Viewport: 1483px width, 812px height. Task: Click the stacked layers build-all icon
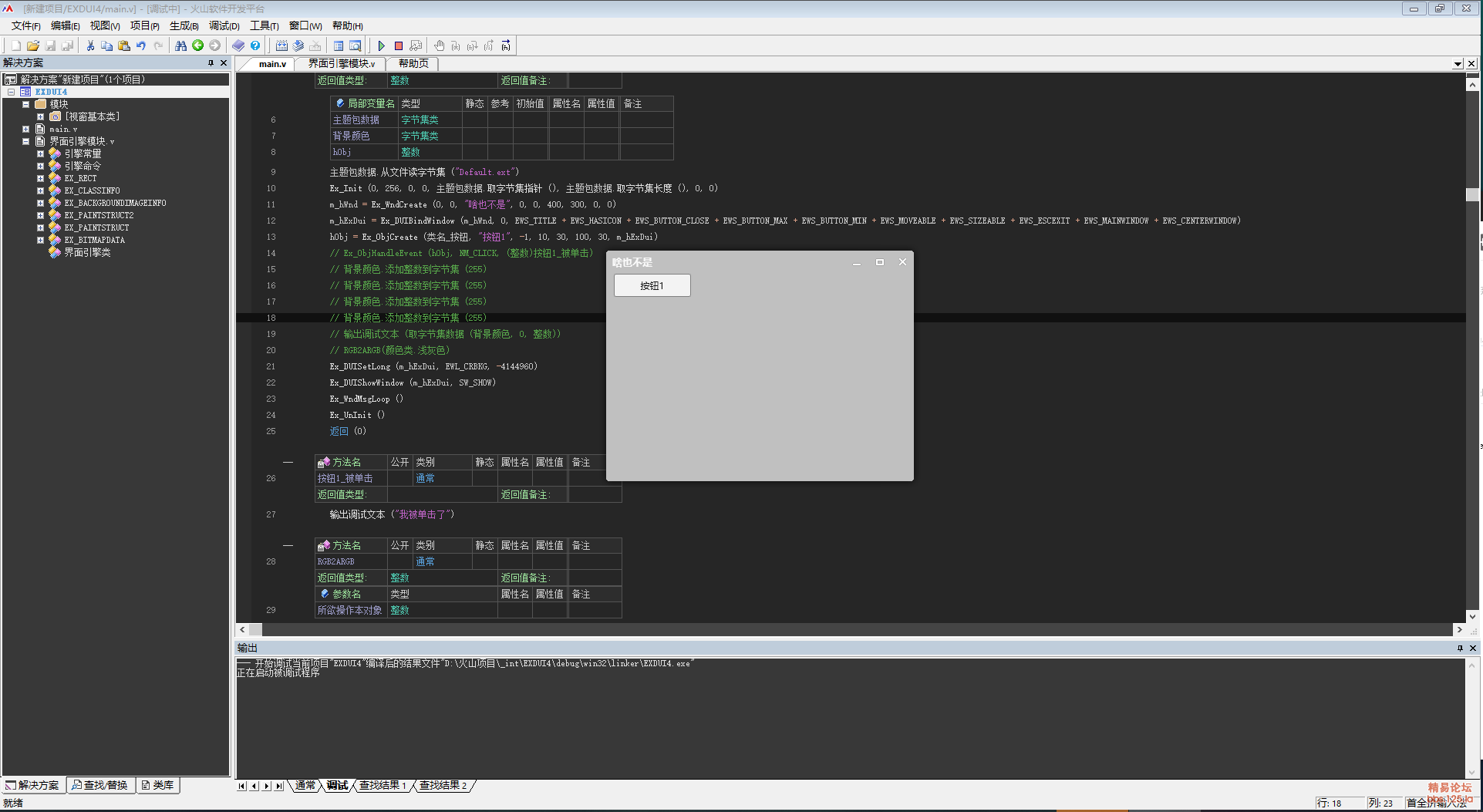(298, 45)
